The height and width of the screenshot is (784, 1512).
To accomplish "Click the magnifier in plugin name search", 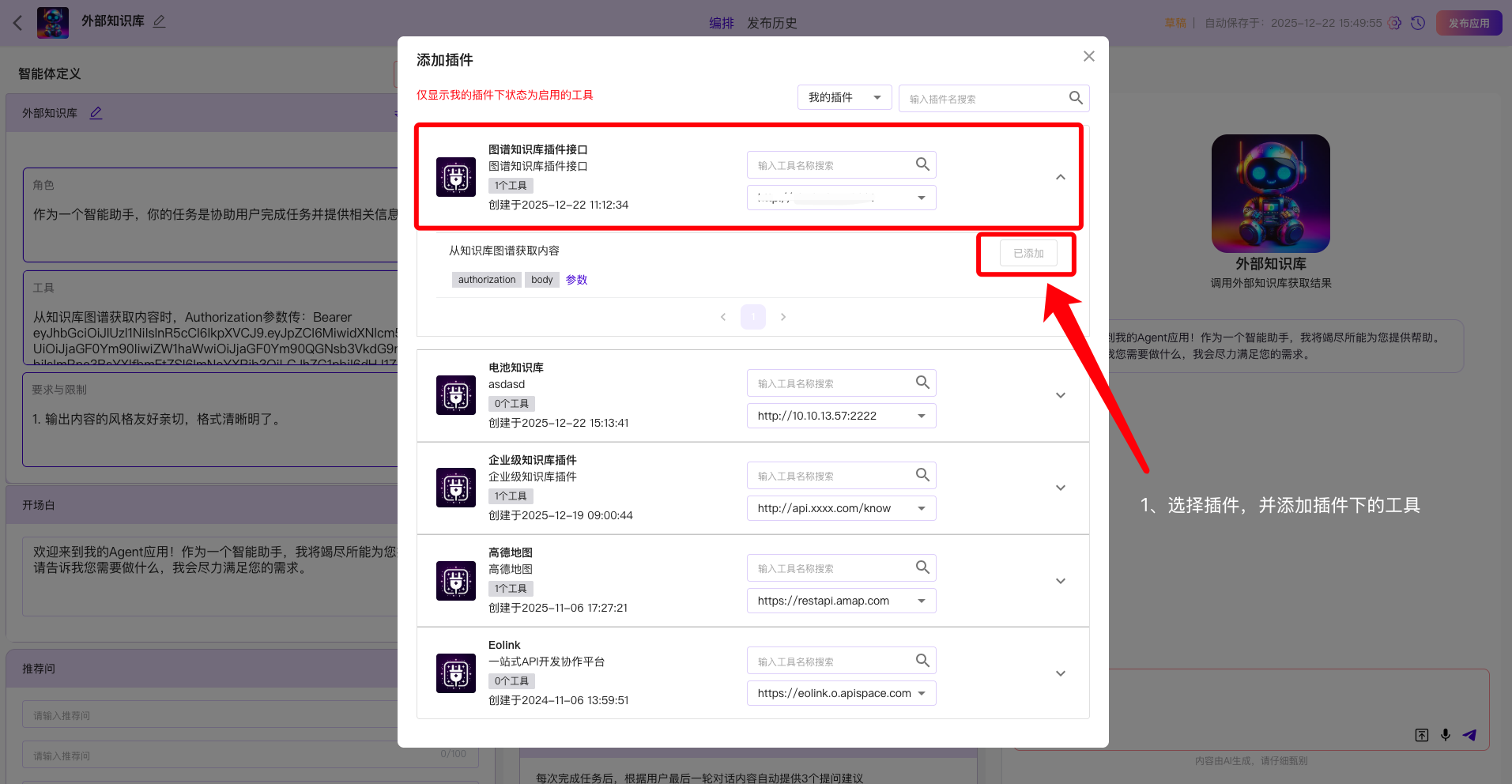I will point(1076,98).
